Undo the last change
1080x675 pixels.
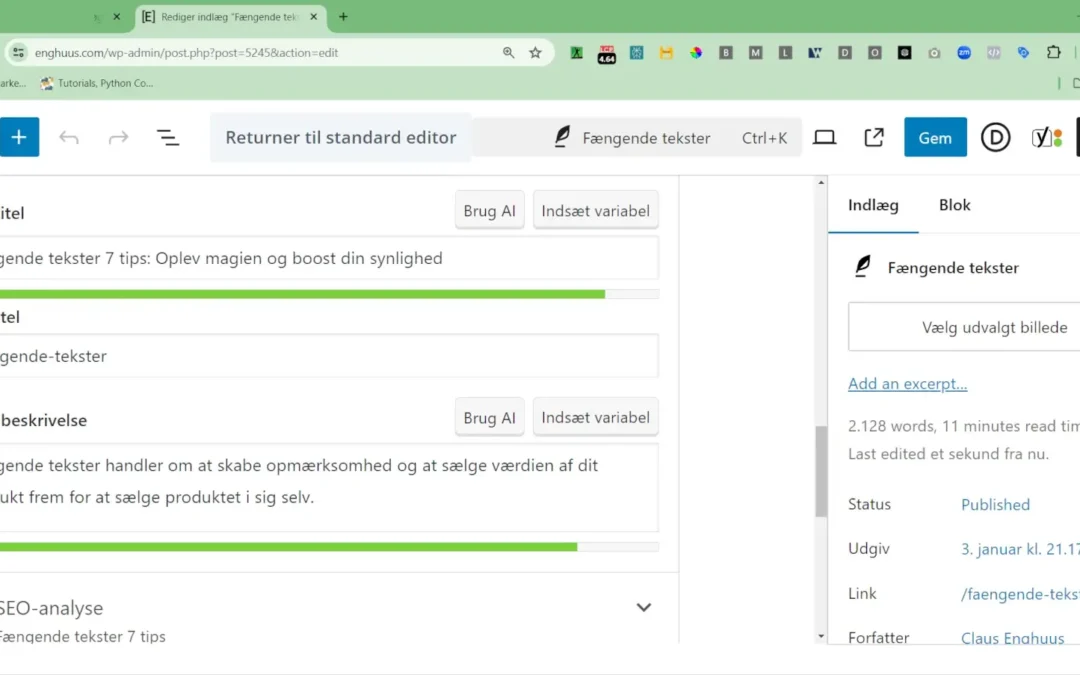69,138
